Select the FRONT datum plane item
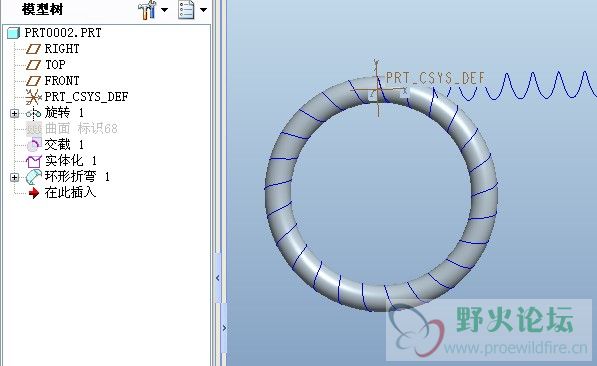This screenshot has height=366, width=597. point(62,81)
